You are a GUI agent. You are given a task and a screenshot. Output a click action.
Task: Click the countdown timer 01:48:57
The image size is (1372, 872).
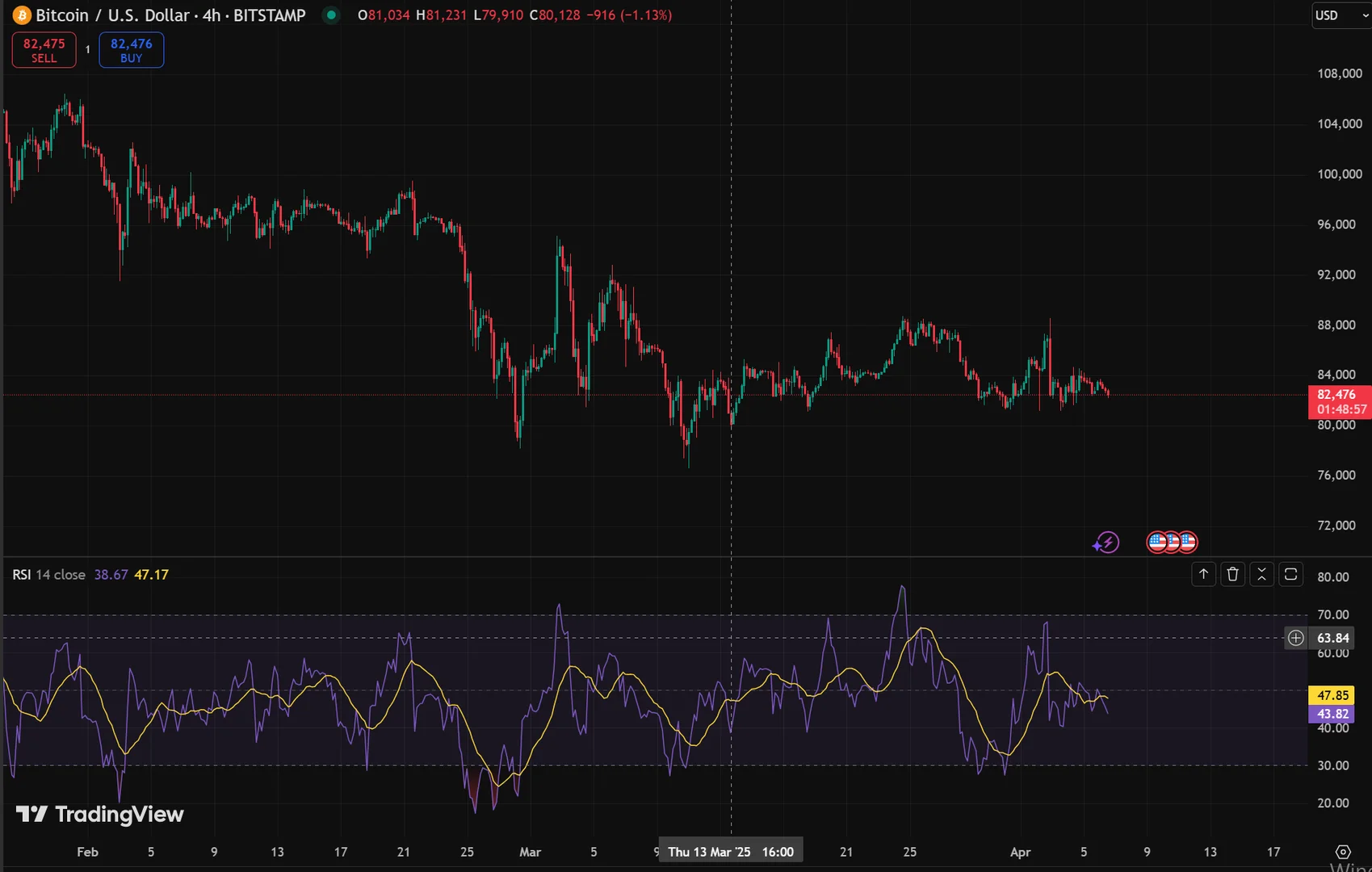click(1342, 409)
